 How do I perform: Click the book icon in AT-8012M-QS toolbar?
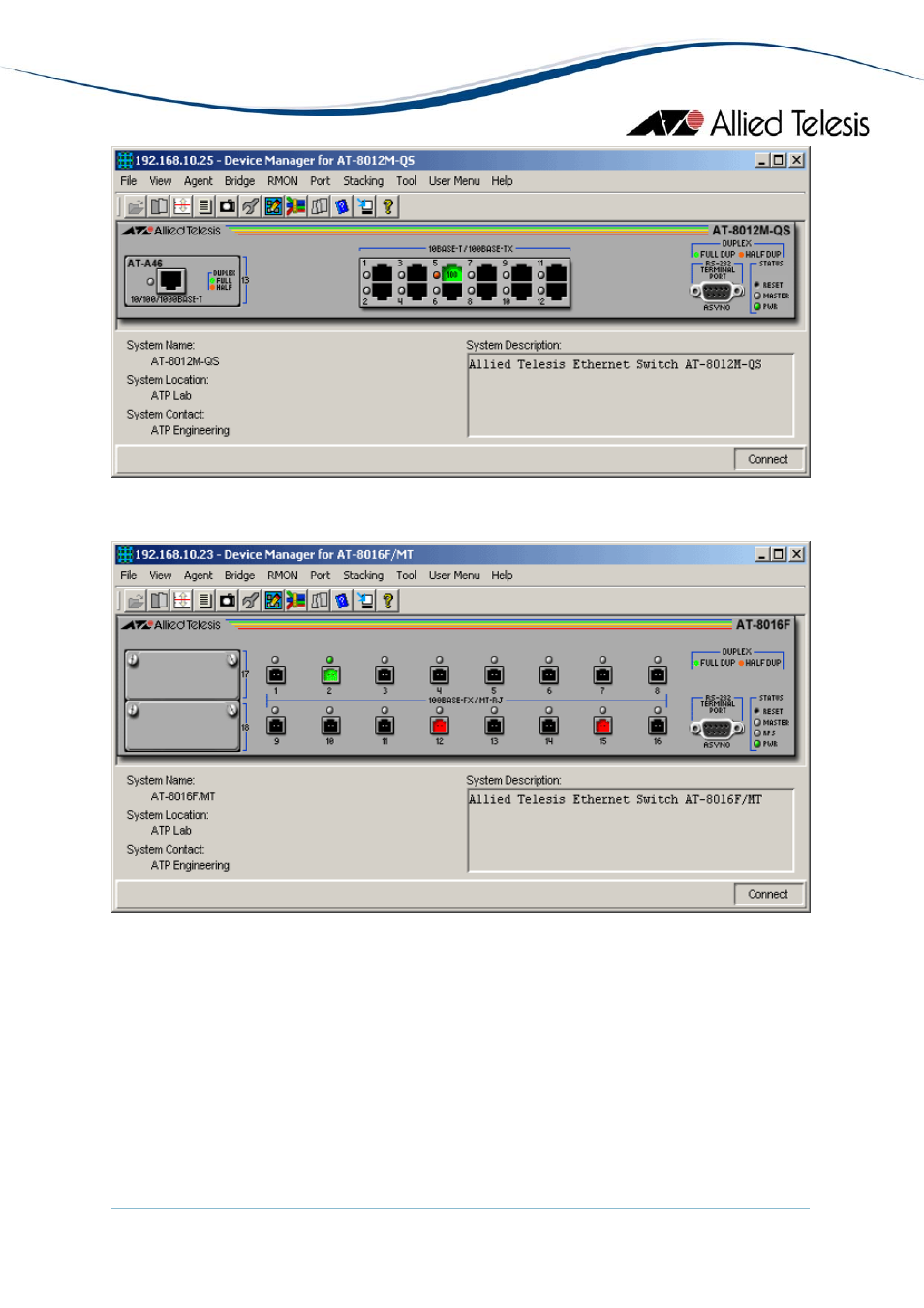coord(159,206)
